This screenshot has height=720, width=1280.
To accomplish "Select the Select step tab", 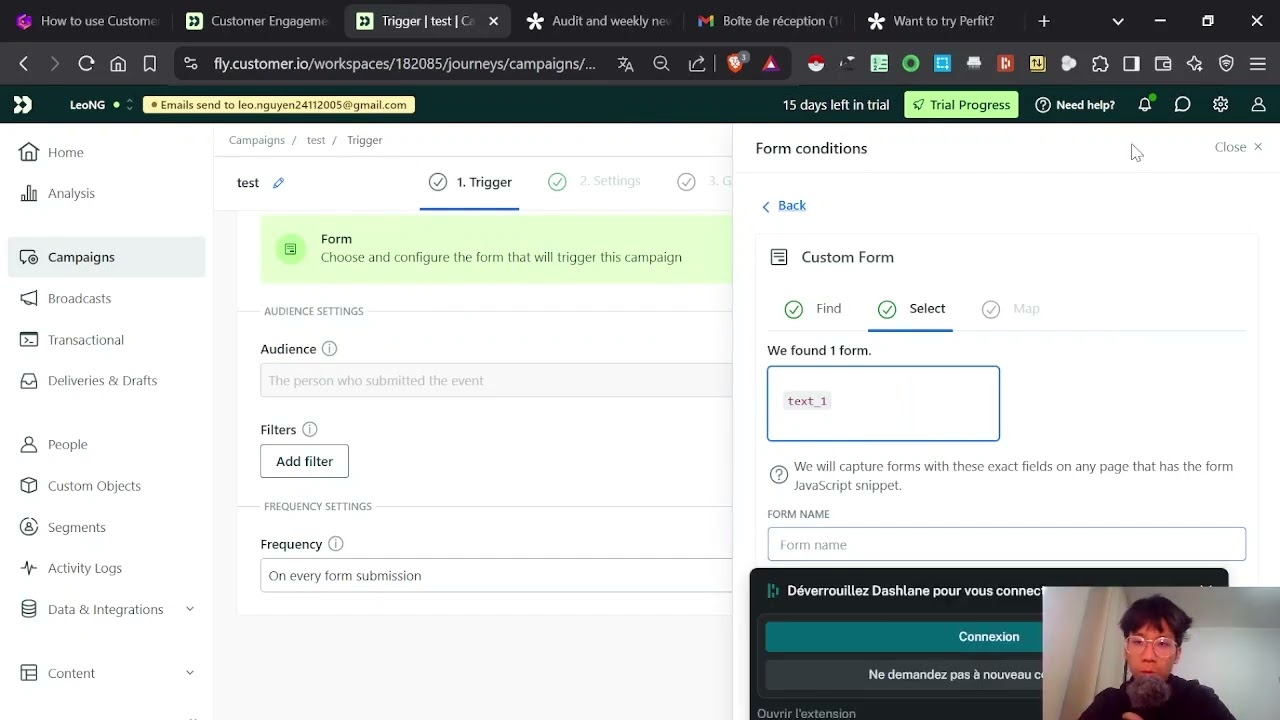I will click(x=911, y=309).
